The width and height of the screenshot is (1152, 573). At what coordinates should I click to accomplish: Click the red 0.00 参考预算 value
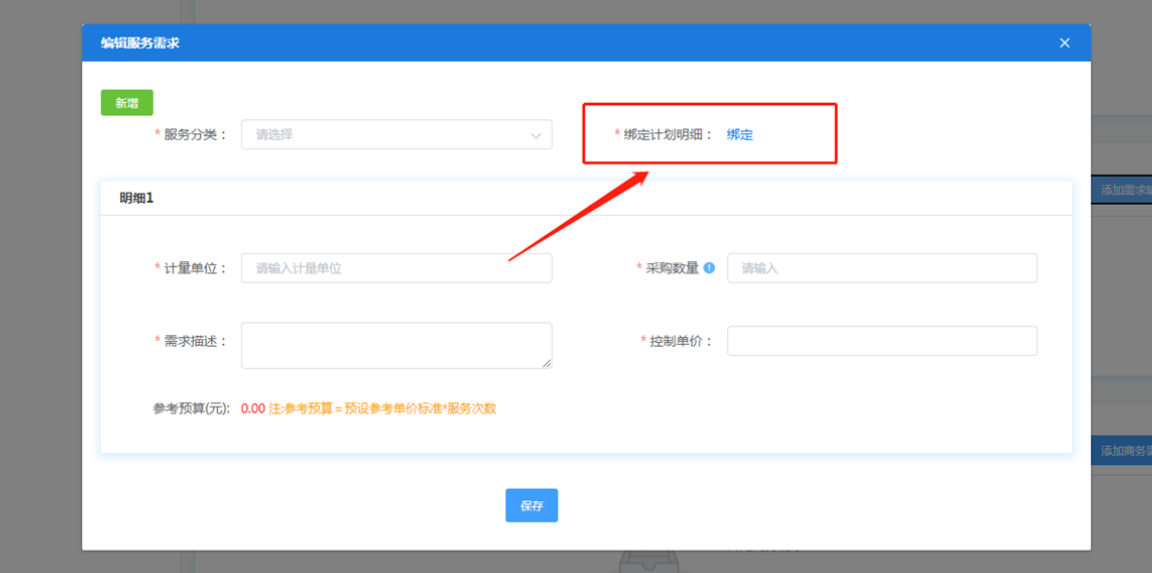253,409
